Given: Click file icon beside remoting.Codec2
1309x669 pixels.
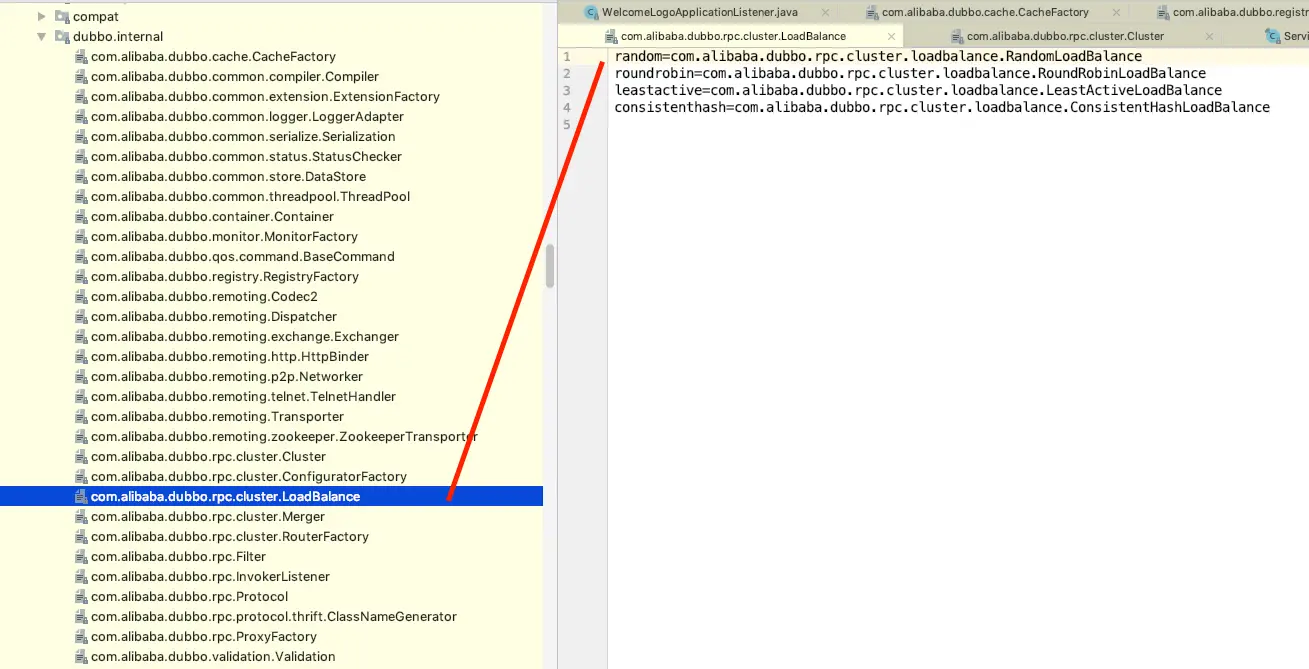Looking at the screenshot, I should click(x=81, y=297).
